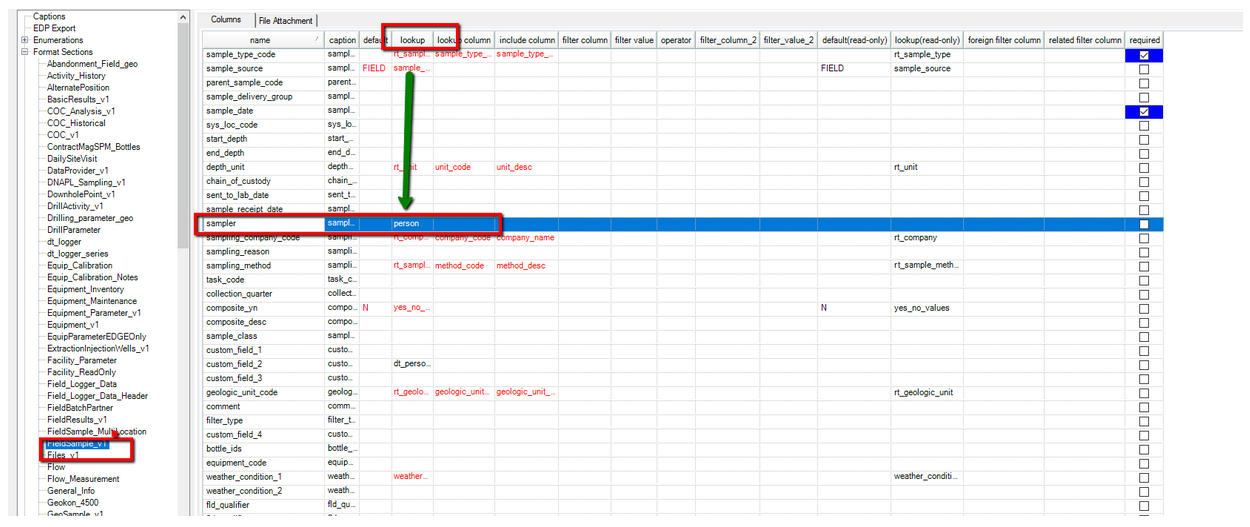1250x527 pixels.
Task: Click the required column header
Action: 1144,40
